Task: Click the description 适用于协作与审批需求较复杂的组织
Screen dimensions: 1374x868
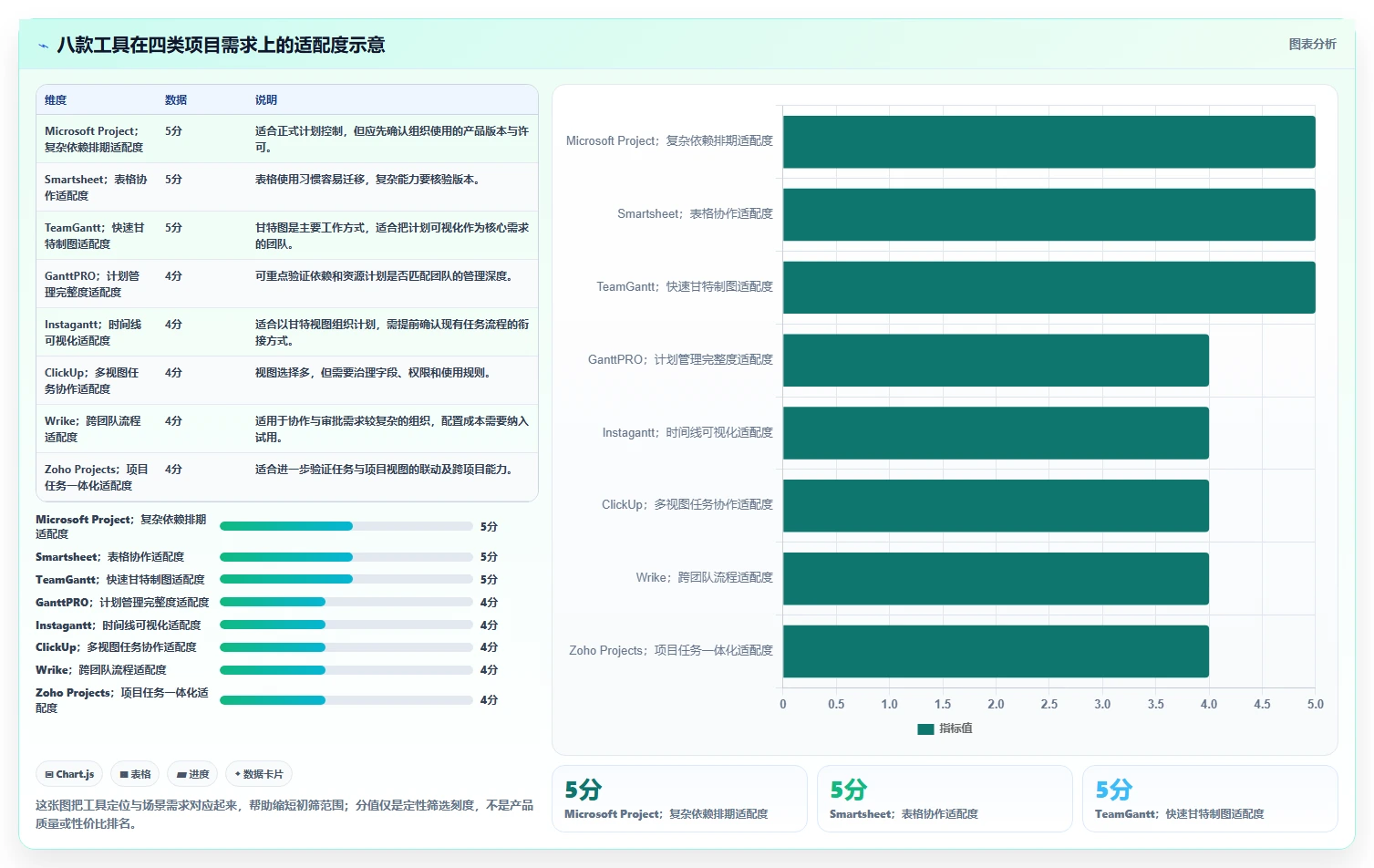Action: 392,429
